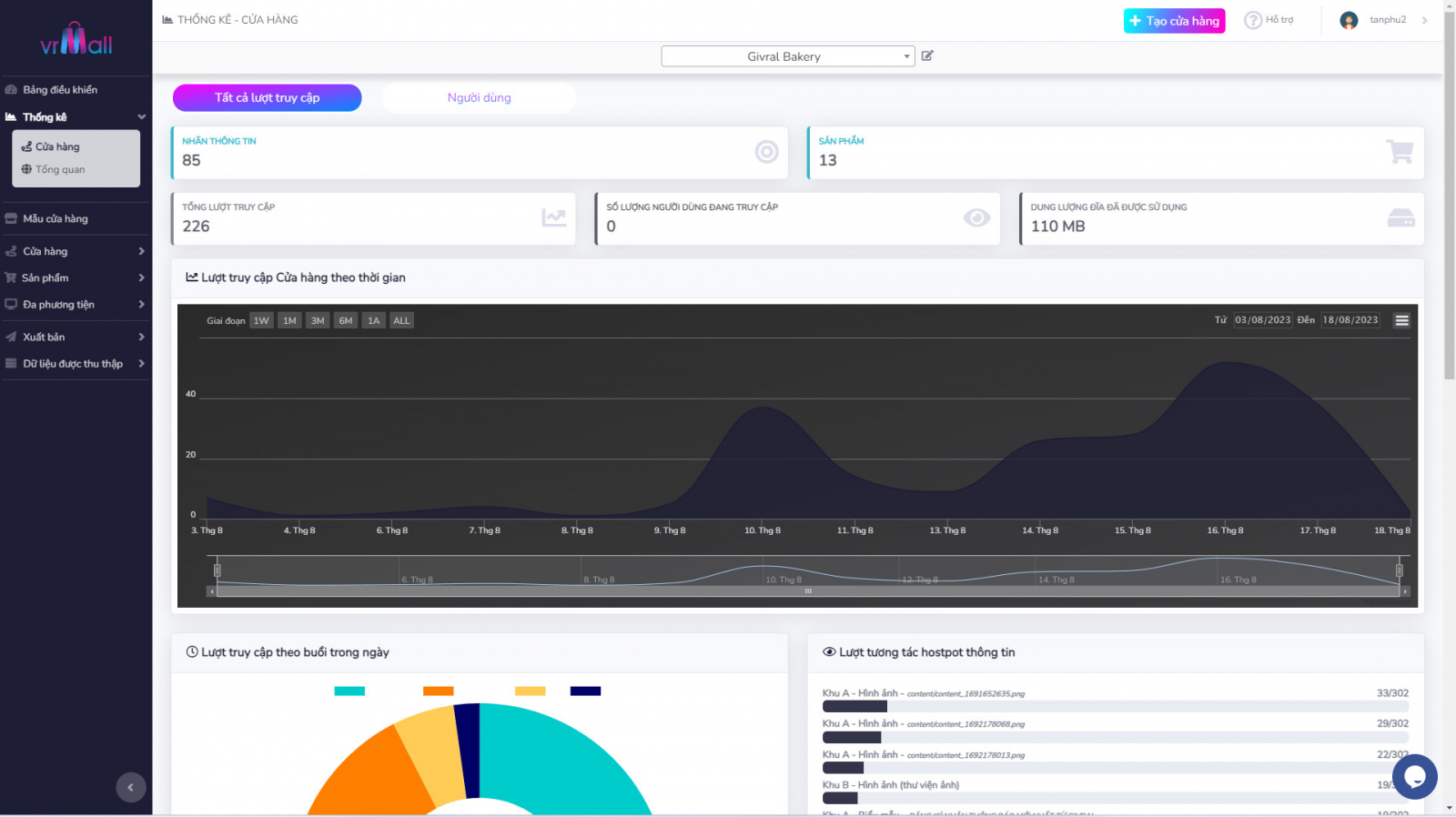Screen dimensions: 1456x817
Task: Click navigator scrollbar right arrow
Action: [x=1405, y=591]
